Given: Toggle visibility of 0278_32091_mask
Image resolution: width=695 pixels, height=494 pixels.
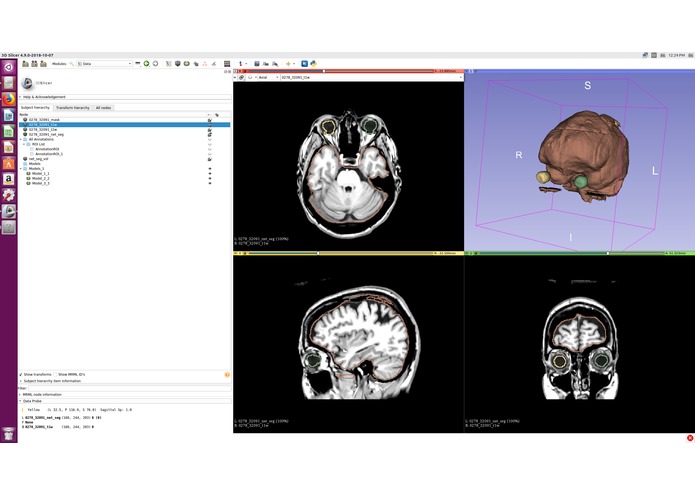Looking at the screenshot, I should coord(210,120).
